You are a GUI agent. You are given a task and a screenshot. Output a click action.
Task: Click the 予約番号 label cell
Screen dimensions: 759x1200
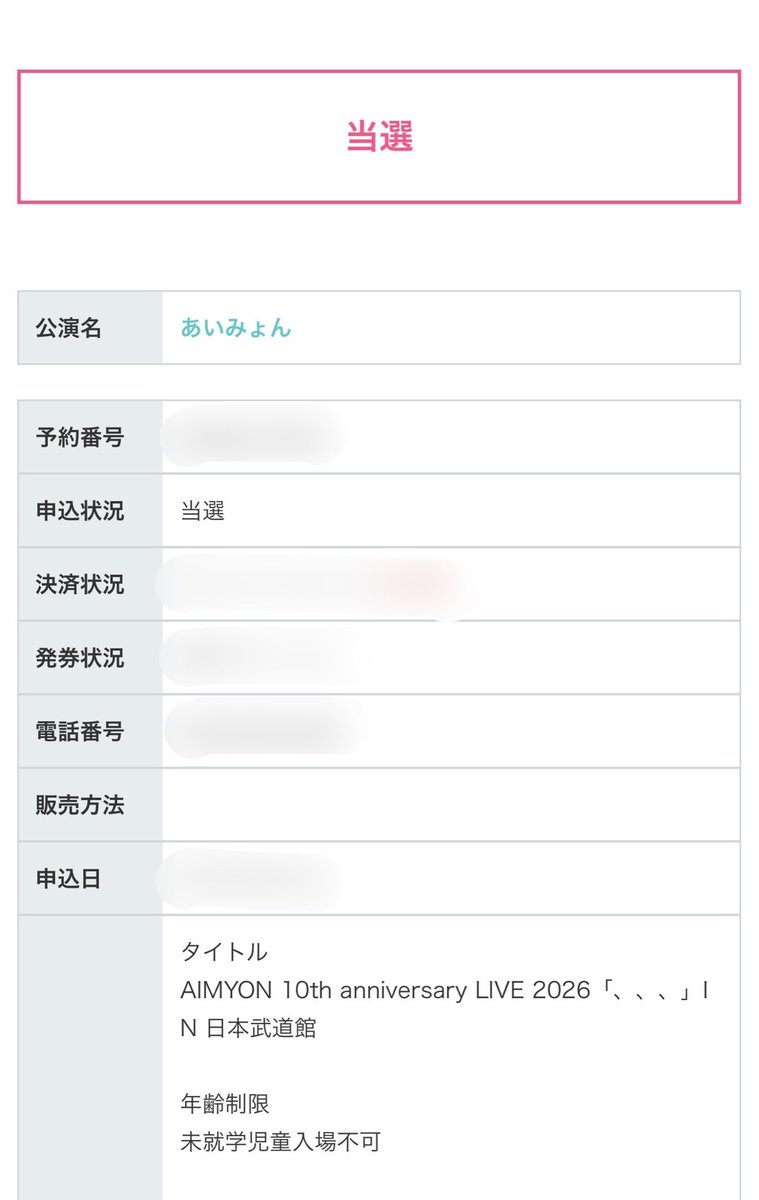(x=90, y=437)
